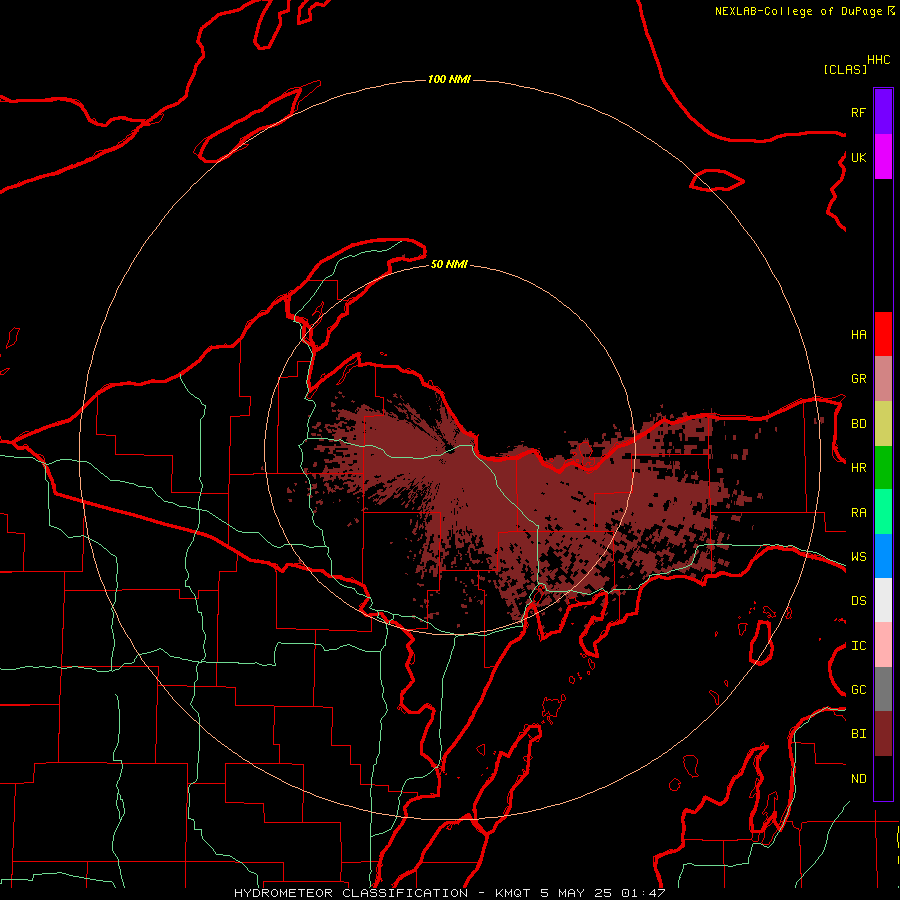Click the 'ND' legend label

click(859, 778)
